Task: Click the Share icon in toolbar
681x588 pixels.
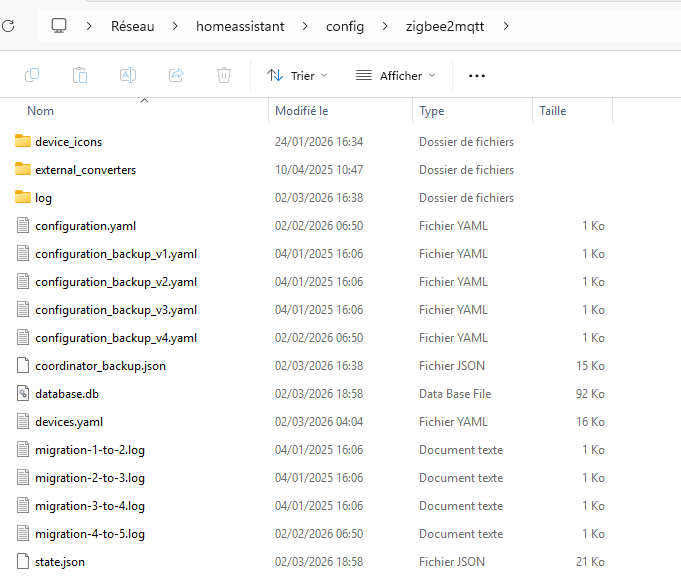Action: click(x=176, y=75)
